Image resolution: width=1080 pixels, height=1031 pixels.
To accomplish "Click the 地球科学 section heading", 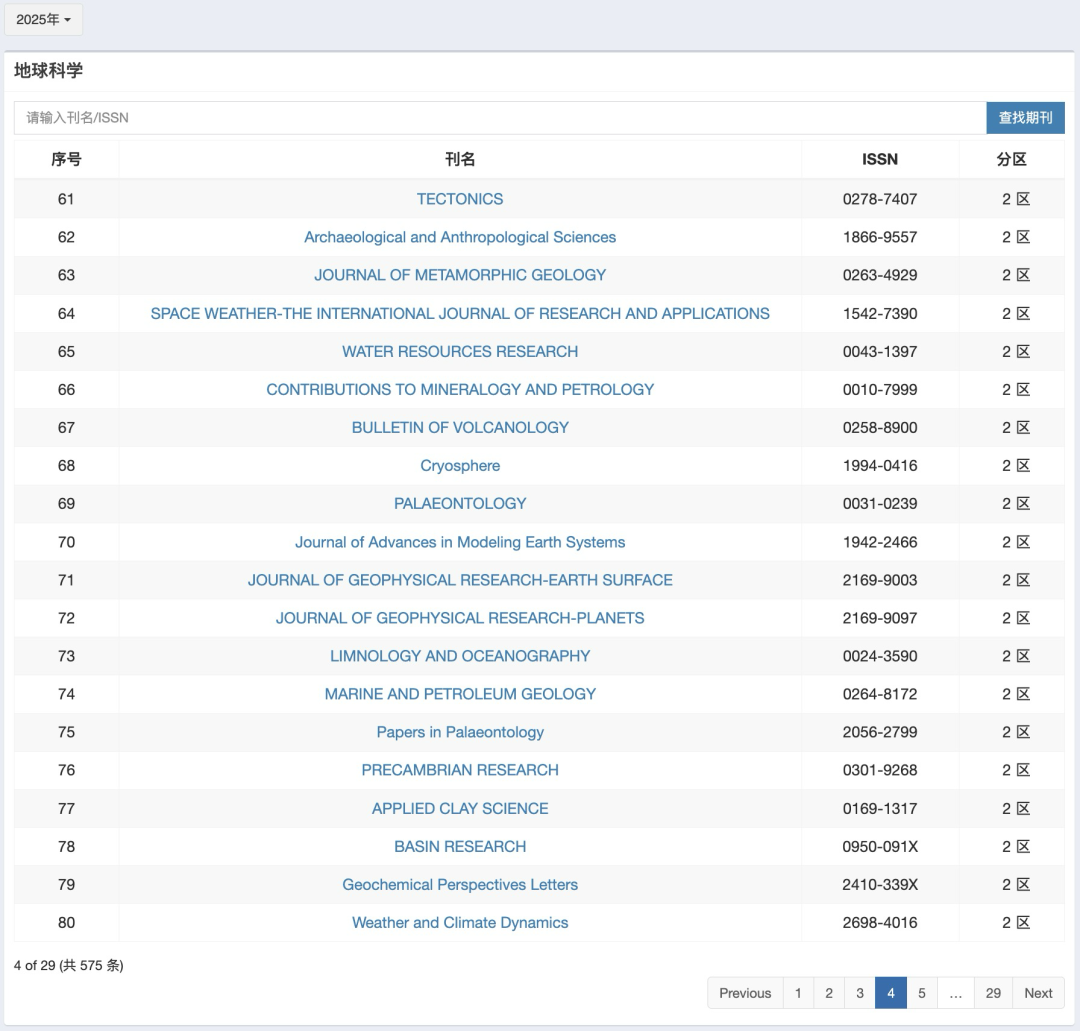I will coord(48,70).
